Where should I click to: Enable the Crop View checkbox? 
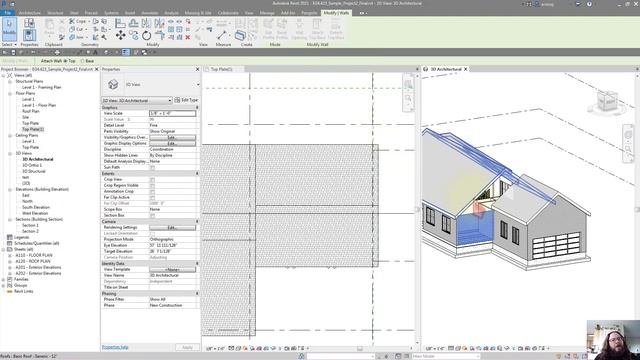coord(152,180)
